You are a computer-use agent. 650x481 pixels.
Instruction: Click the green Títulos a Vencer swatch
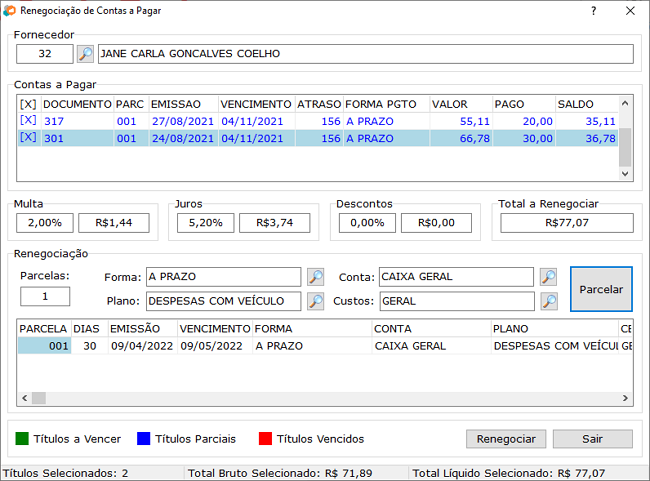click(x=22, y=439)
